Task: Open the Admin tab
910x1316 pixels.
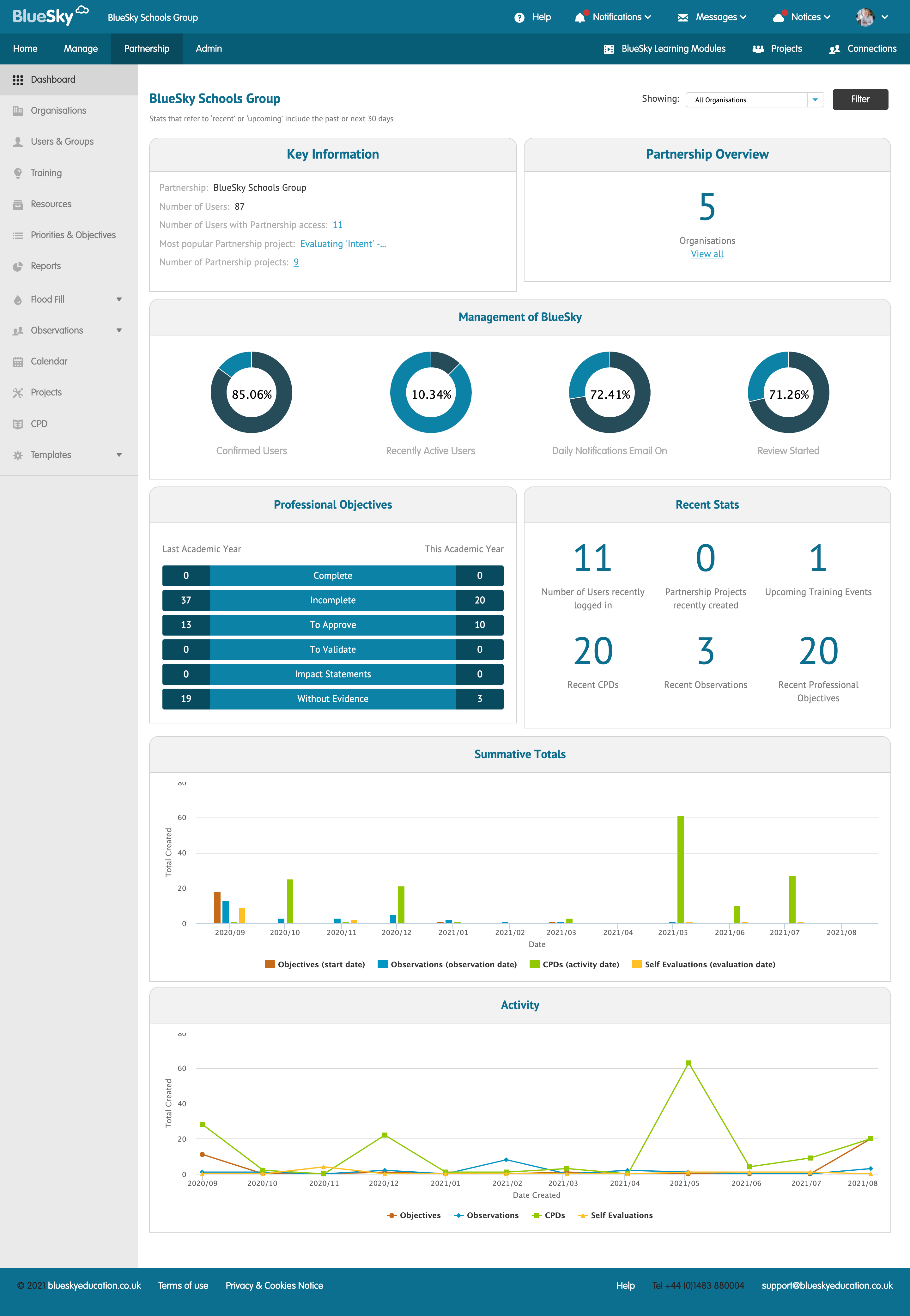Action: click(x=209, y=48)
